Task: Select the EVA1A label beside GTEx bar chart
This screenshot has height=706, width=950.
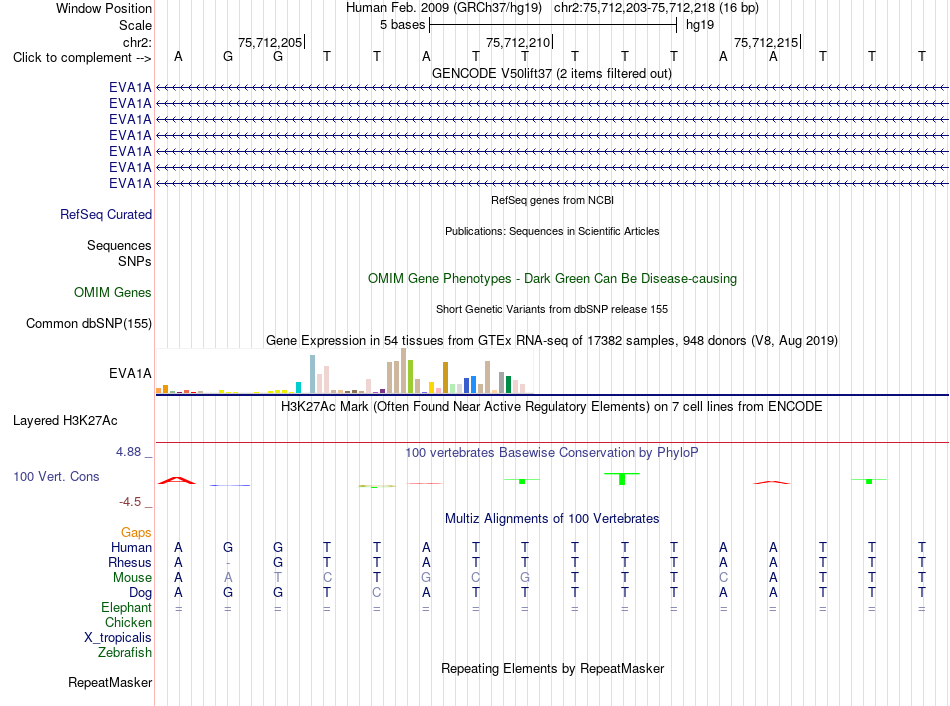Action: (130, 373)
